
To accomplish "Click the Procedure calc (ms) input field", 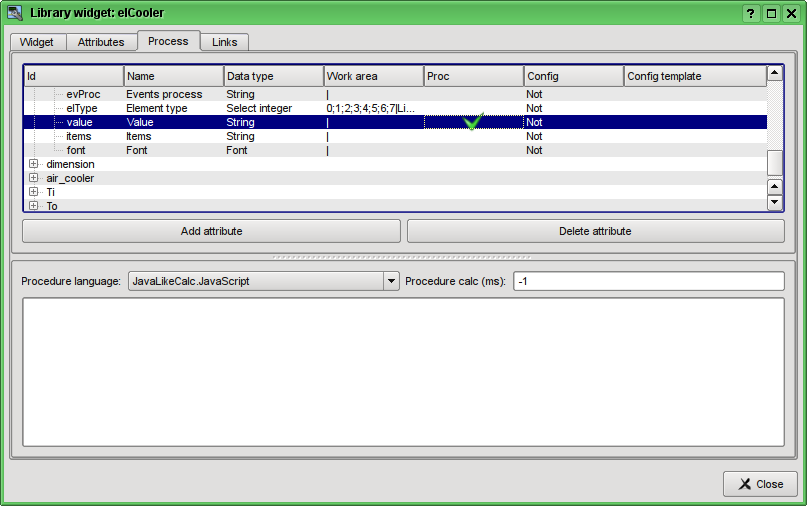I will click(648, 282).
